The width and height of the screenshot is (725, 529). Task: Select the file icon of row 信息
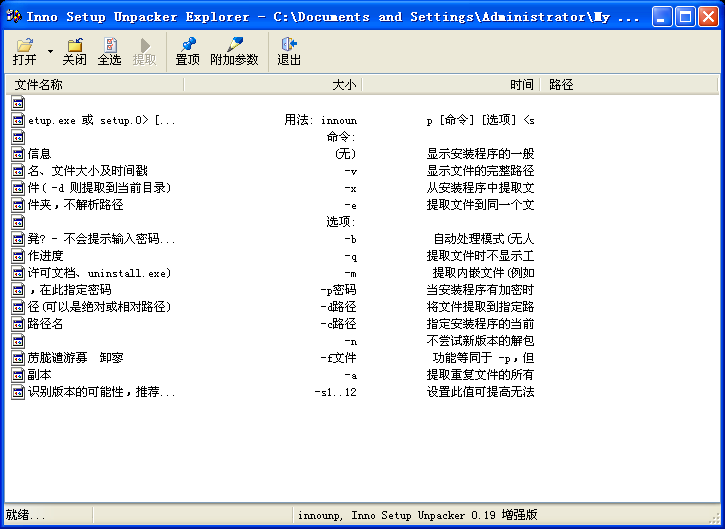pos(18,154)
